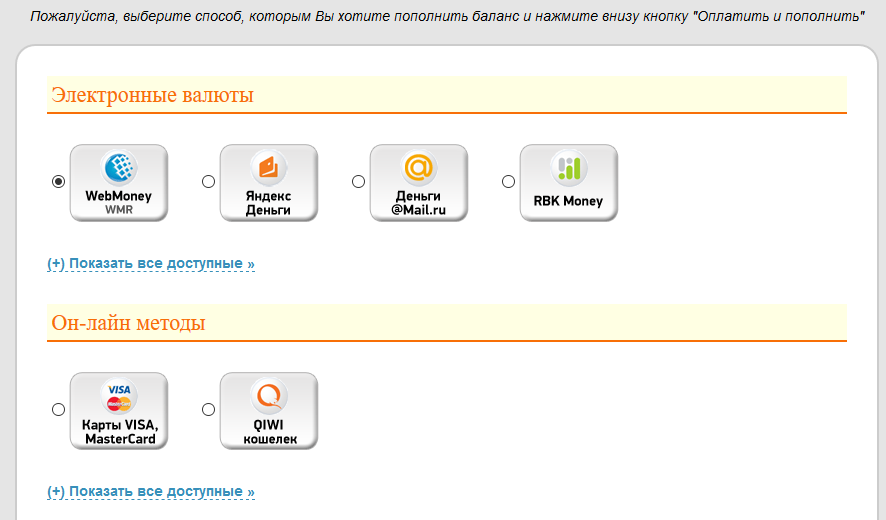Click the VISA MasterCard logo icon

(x=119, y=396)
